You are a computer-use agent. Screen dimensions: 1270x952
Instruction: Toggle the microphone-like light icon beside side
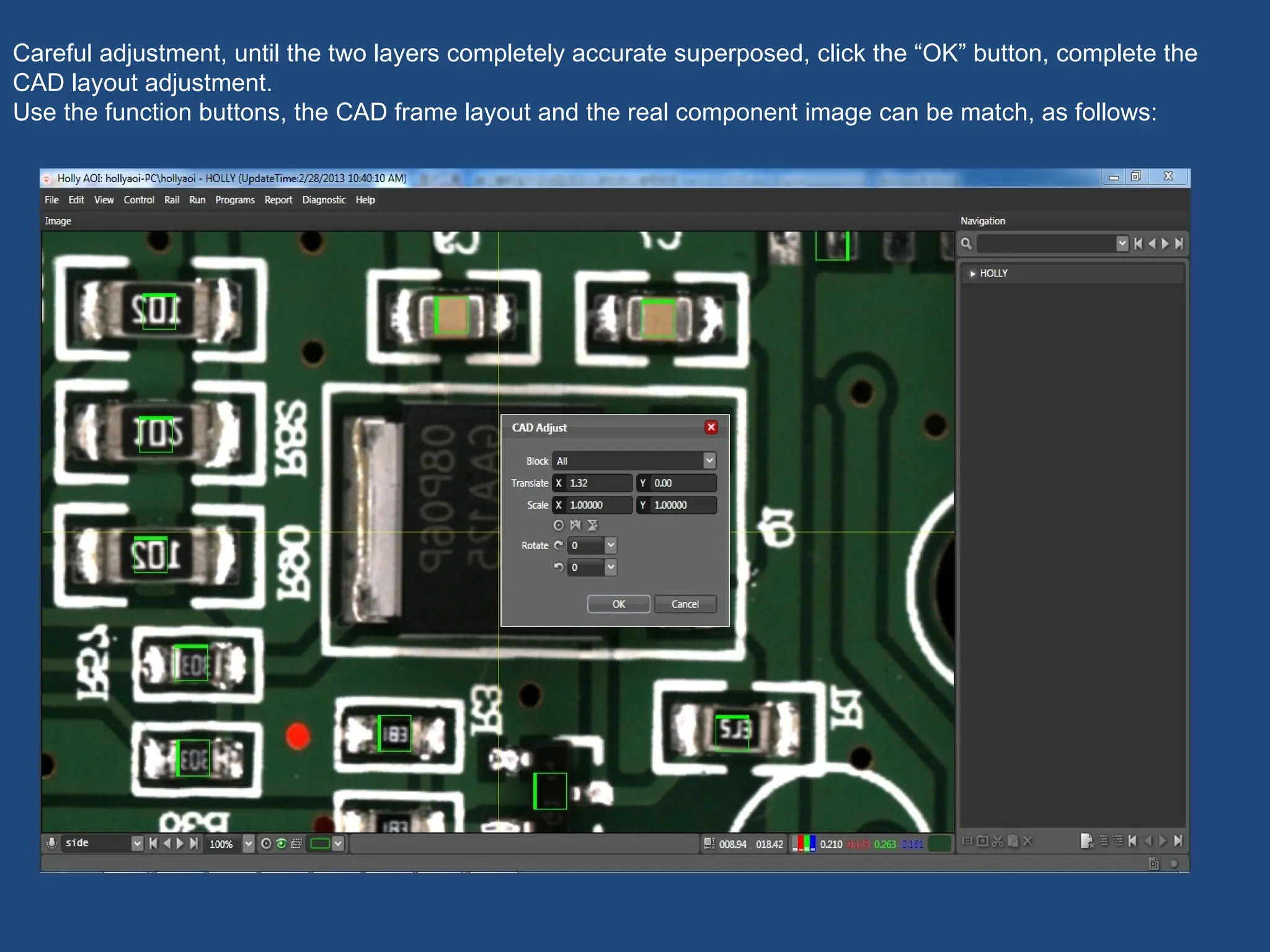[52, 844]
